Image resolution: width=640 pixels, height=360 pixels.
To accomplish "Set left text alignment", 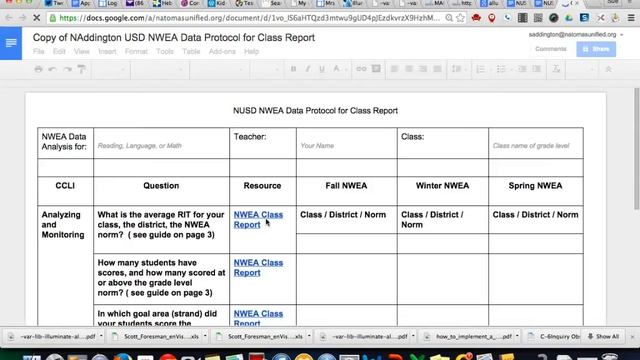I will click(x=394, y=69).
